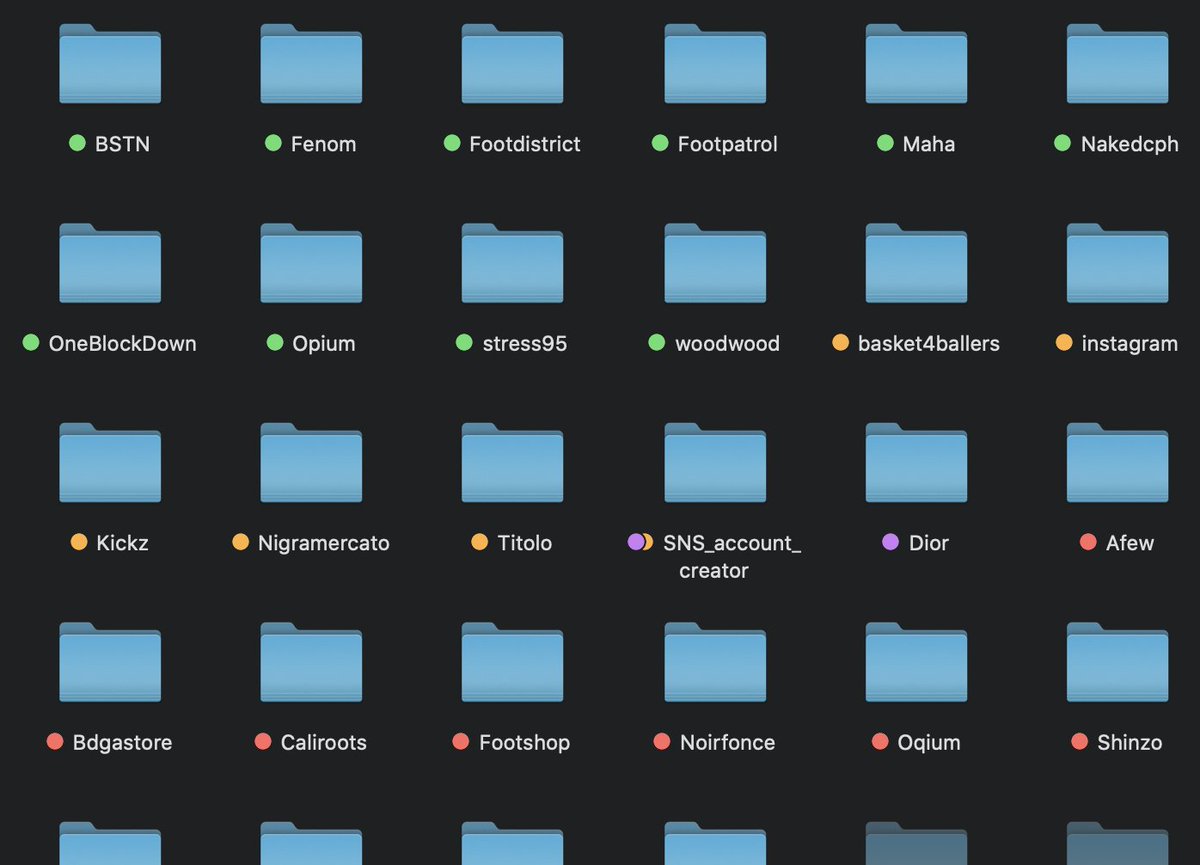The image size is (1200, 865).
Task: Click the Fenom name label
Action: pos(323,144)
